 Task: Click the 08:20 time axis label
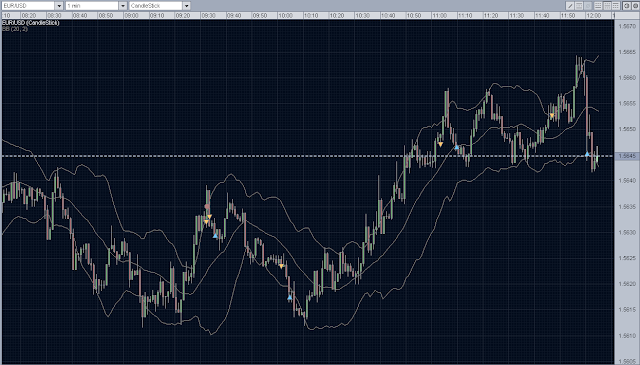[x=29, y=16]
